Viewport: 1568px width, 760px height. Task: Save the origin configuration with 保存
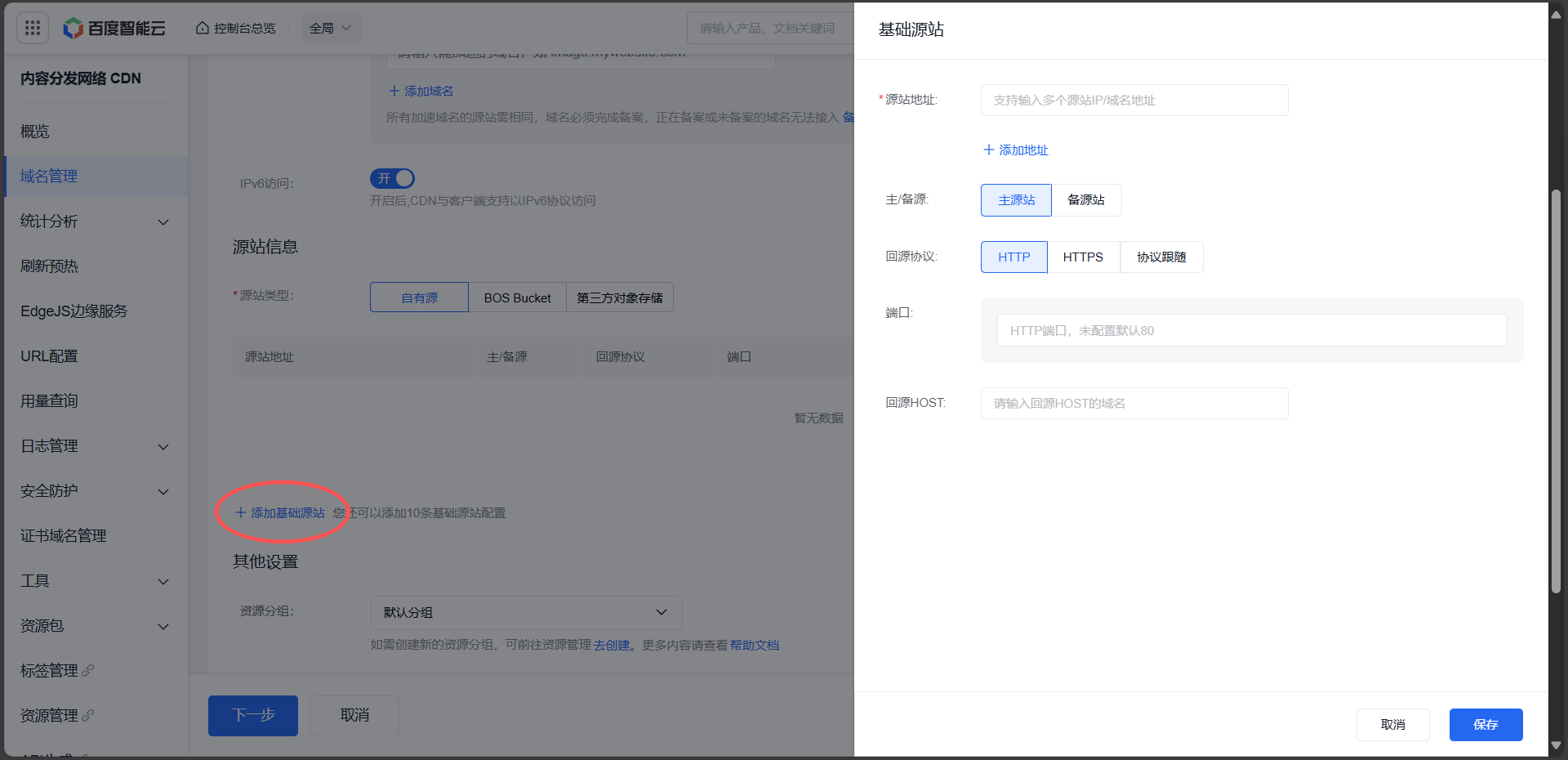tap(1485, 725)
